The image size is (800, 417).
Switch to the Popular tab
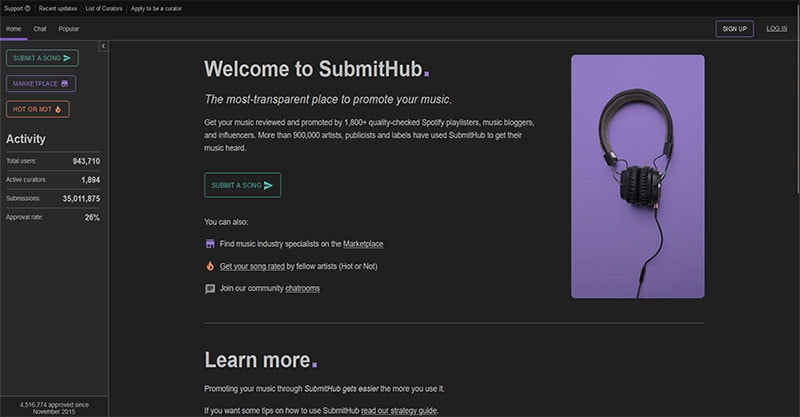click(x=69, y=29)
